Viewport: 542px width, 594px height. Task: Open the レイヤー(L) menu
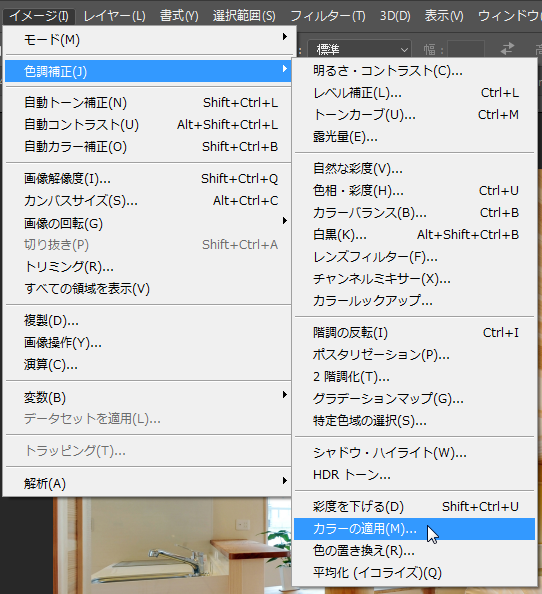coord(114,16)
